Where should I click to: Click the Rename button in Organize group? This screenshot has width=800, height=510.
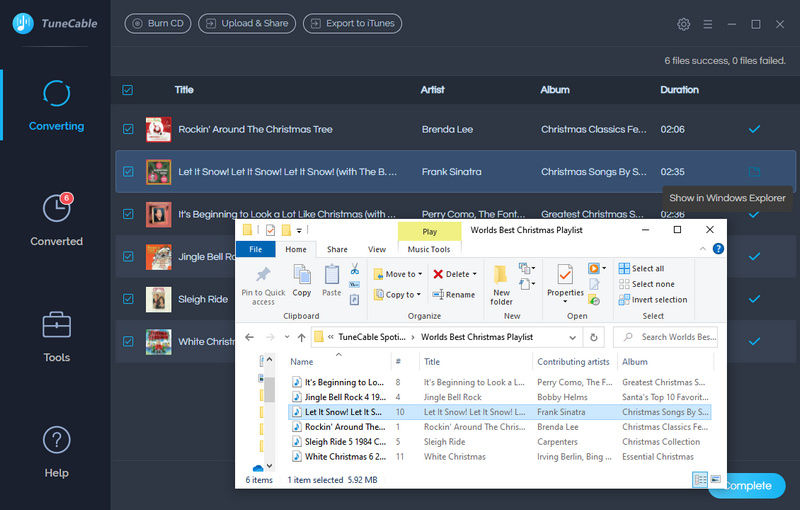pyautogui.click(x=454, y=294)
